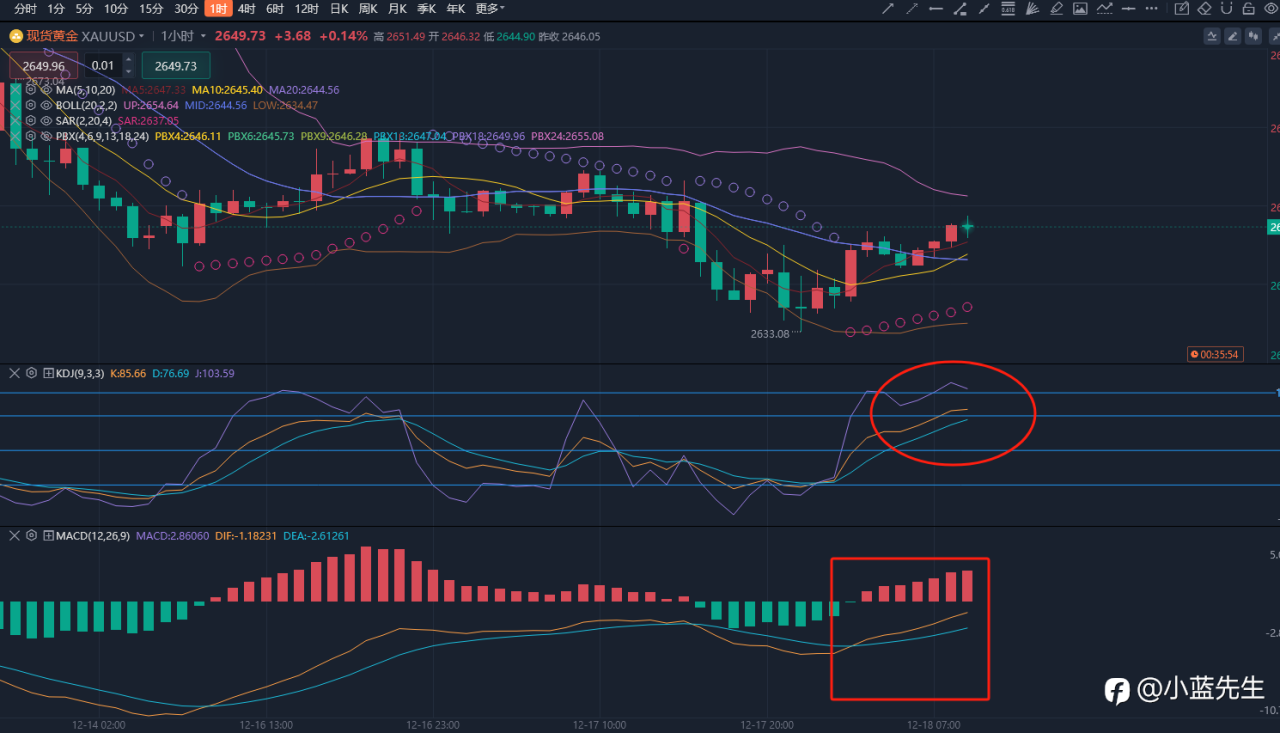Viewport: 1280px width, 733px height.
Task: Switch to the 15分 timeframe
Action: (151, 9)
